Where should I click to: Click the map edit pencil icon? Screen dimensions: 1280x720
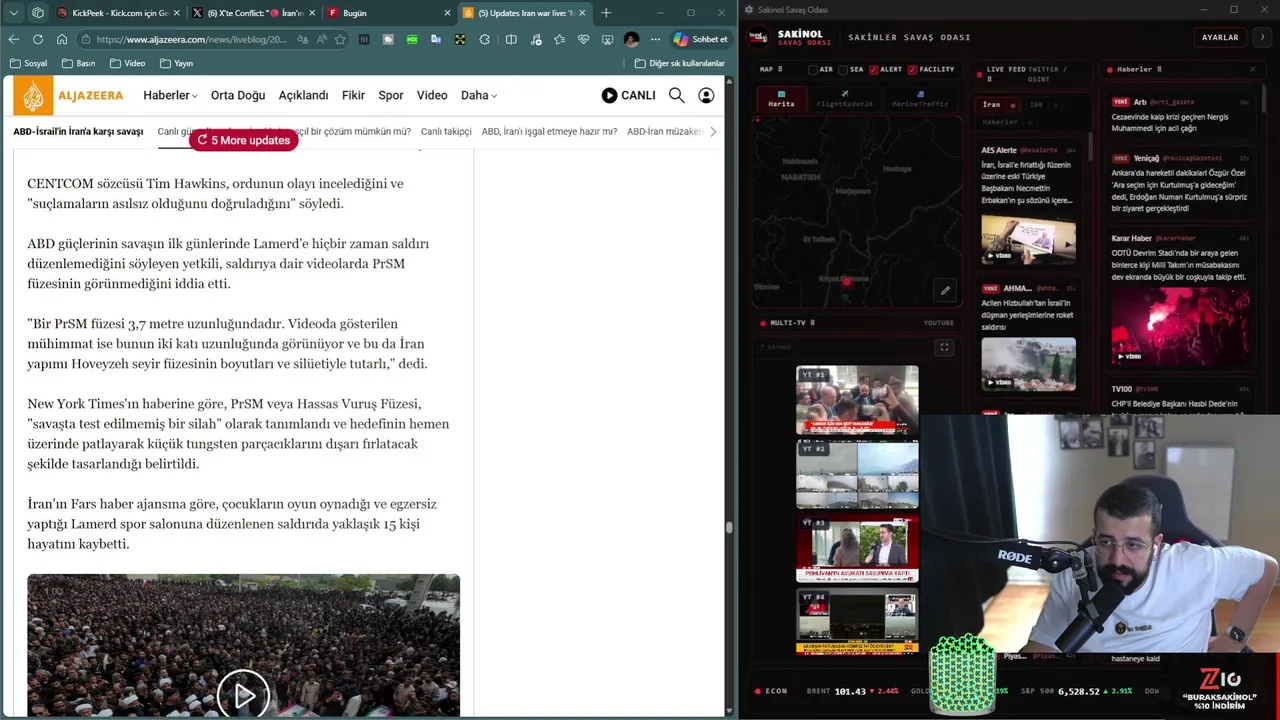click(945, 291)
